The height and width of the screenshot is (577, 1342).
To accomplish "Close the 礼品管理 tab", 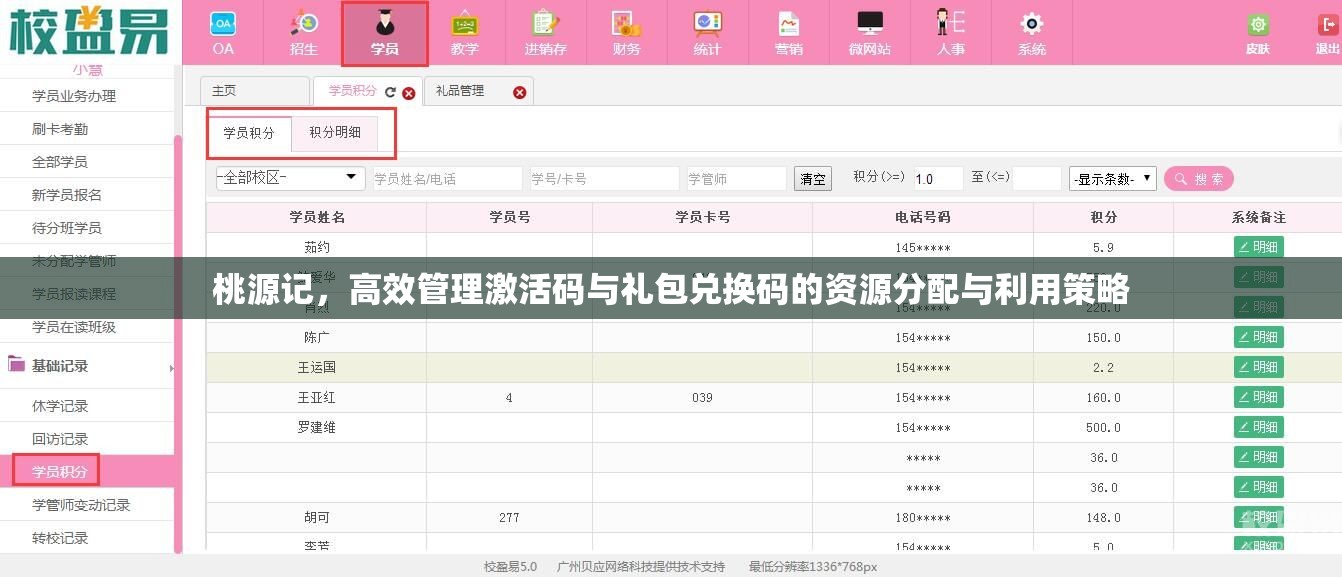I will tap(519, 91).
